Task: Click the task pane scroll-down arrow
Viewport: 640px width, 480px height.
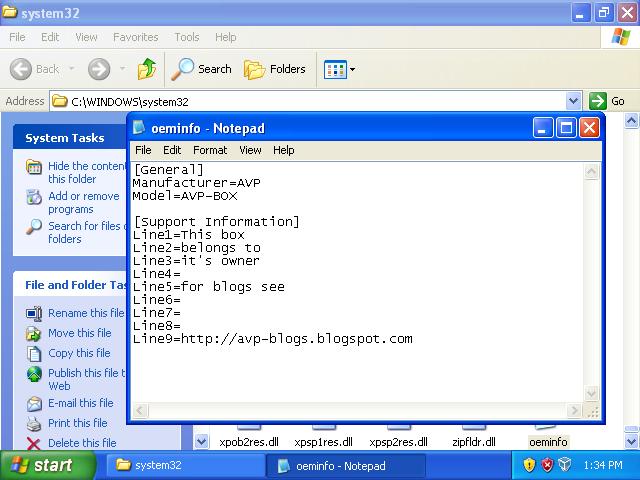Action: click(x=201, y=441)
